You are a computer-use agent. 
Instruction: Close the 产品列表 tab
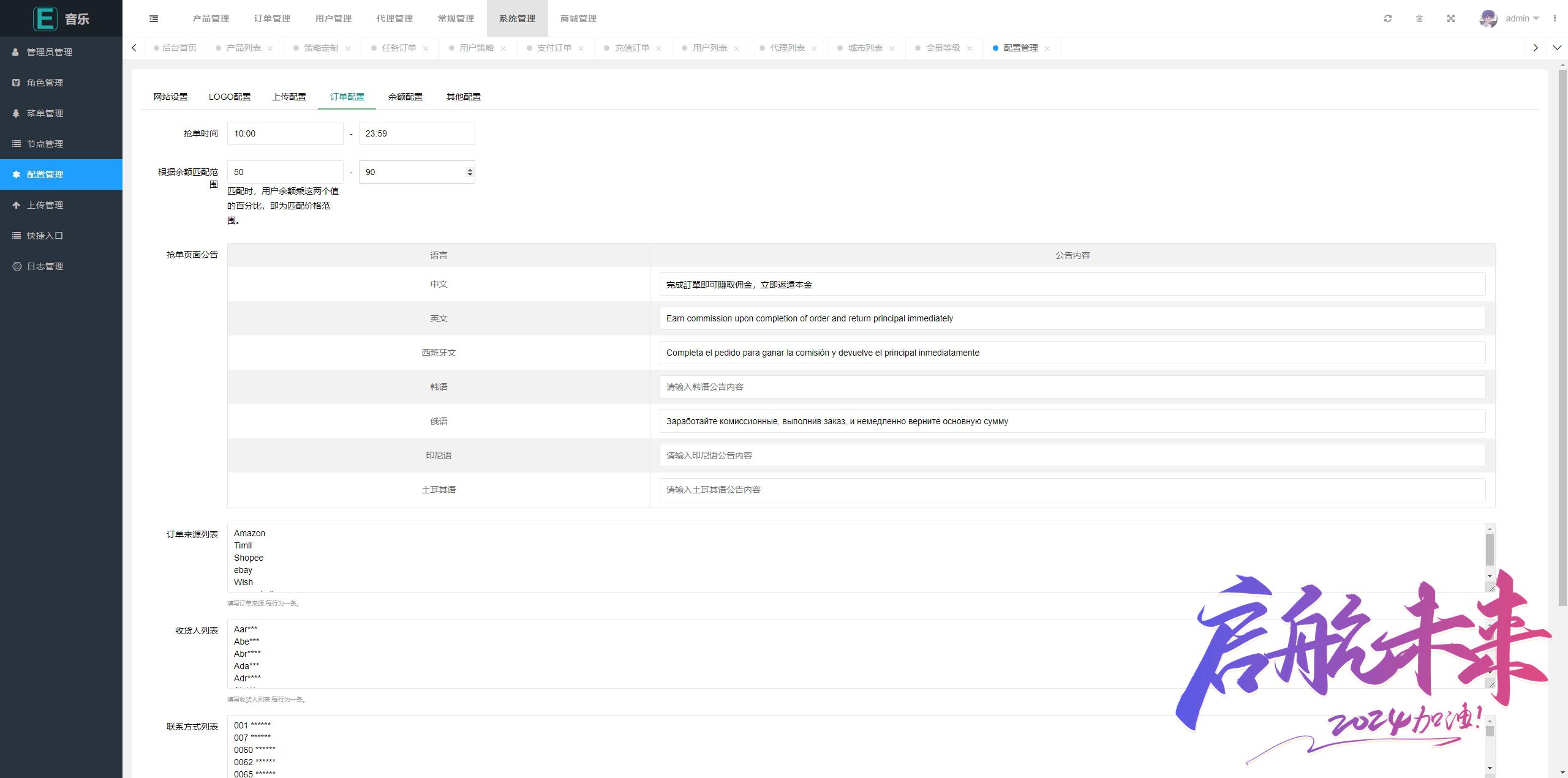click(x=270, y=48)
